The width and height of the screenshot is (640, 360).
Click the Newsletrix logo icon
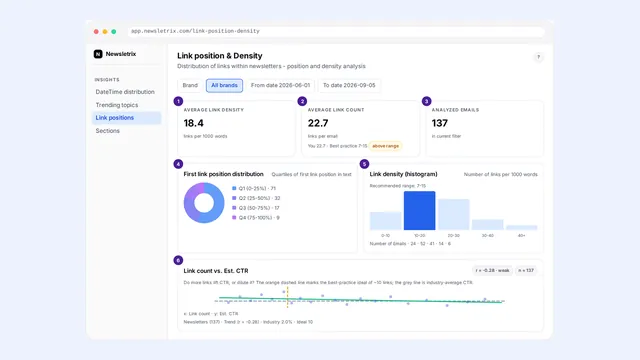(98, 54)
